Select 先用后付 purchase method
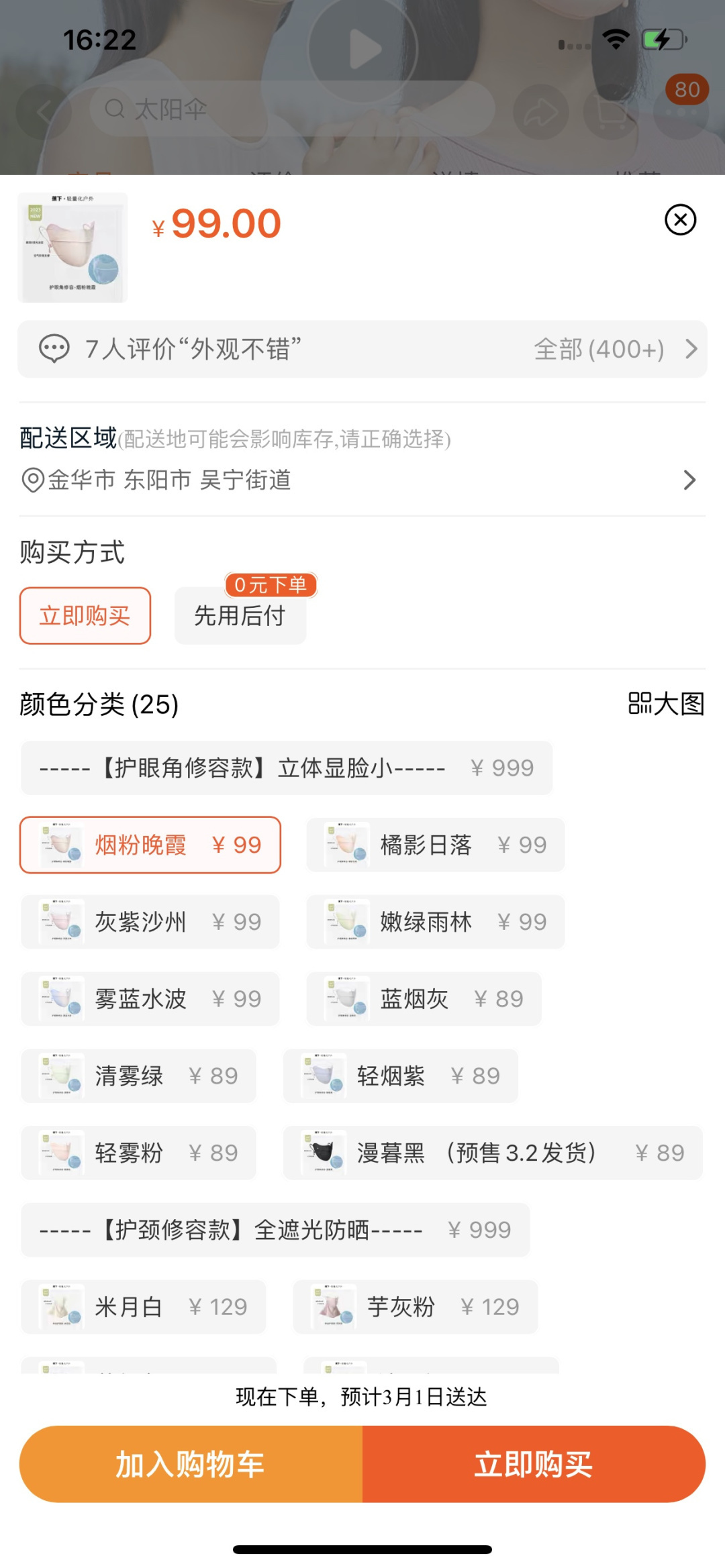The height and width of the screenshot is (1568, 725). point(240,616)
